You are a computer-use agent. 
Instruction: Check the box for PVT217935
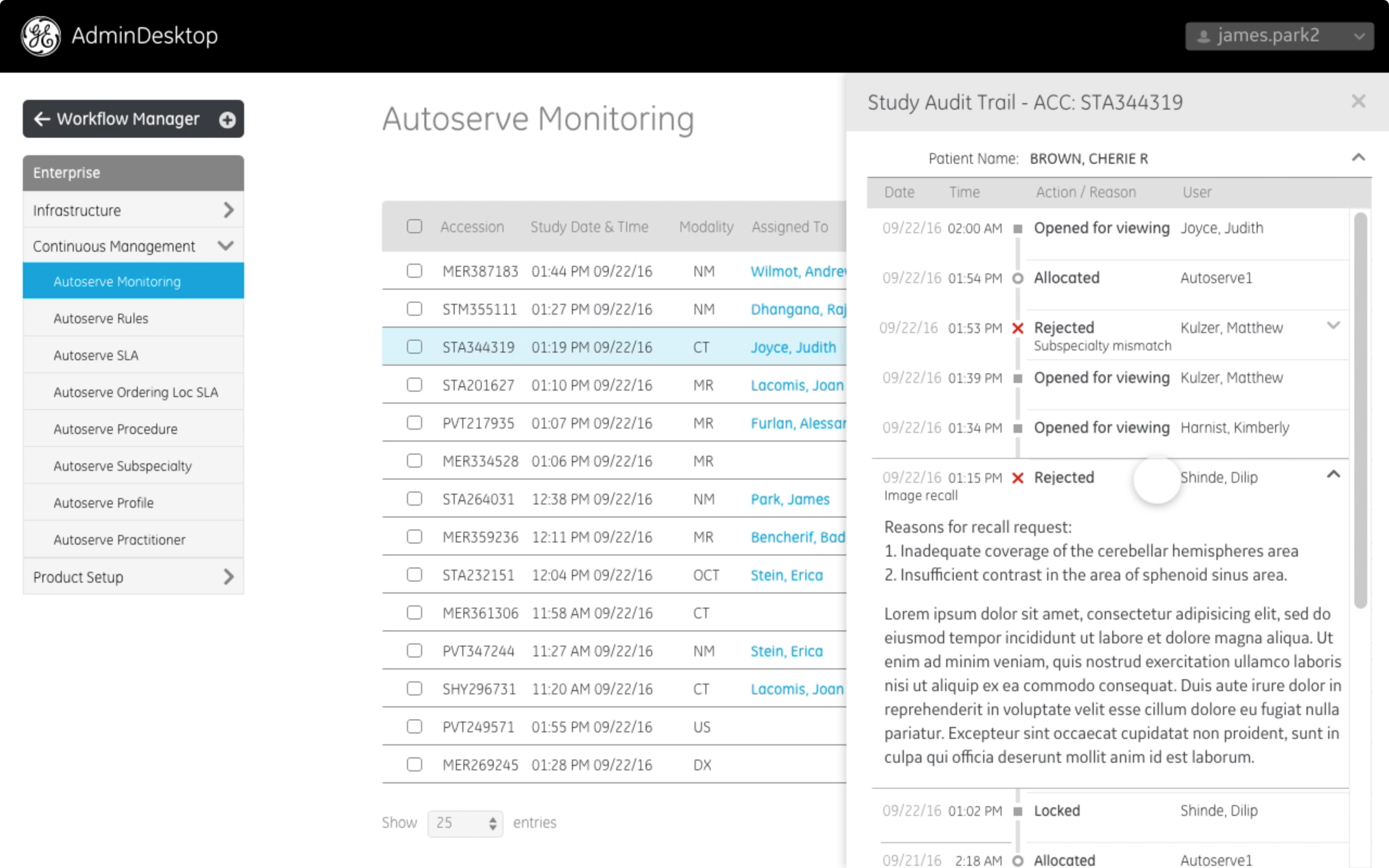pyautogui.click(x=415, y=423)
